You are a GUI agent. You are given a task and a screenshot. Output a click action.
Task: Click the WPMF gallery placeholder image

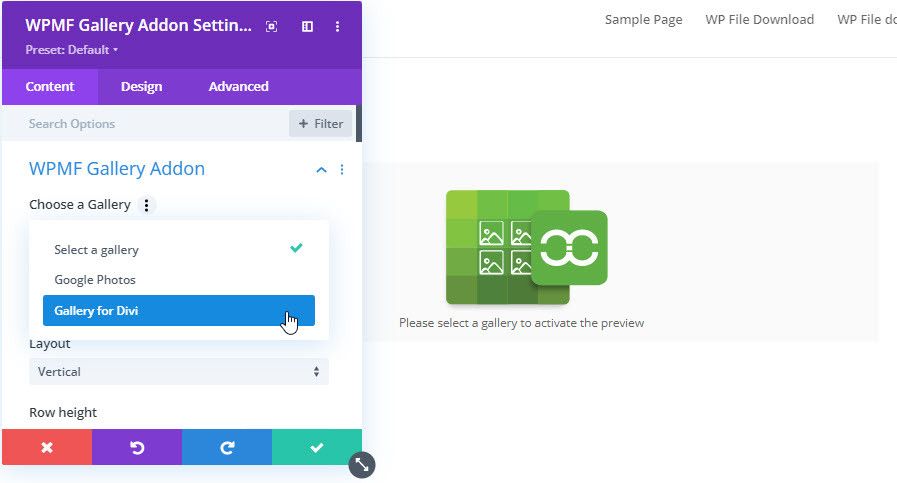click(x=526, y=247)
